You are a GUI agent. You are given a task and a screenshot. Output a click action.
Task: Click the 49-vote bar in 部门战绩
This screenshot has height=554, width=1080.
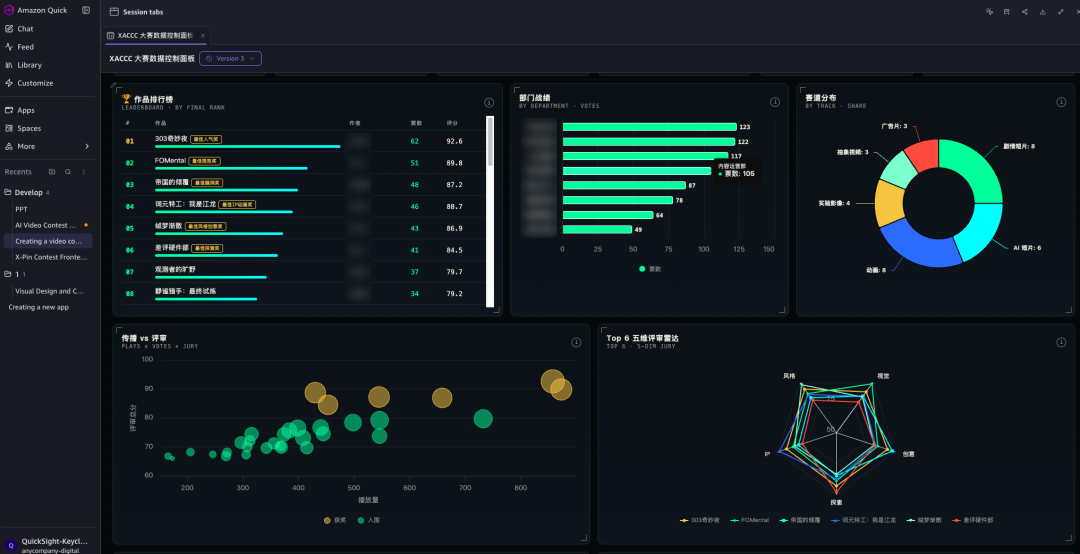pyautogui.click(x=597, y=229)
